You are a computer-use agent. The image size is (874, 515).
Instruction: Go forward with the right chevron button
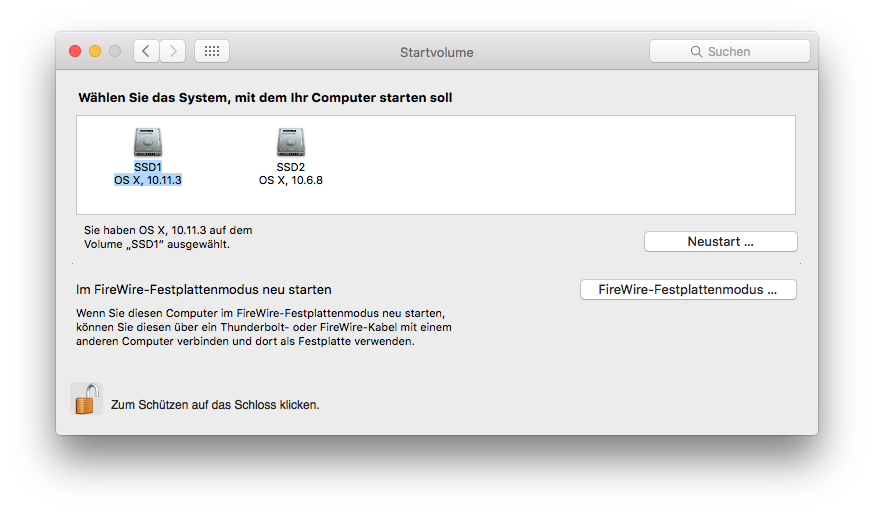[x=173, y=51]
